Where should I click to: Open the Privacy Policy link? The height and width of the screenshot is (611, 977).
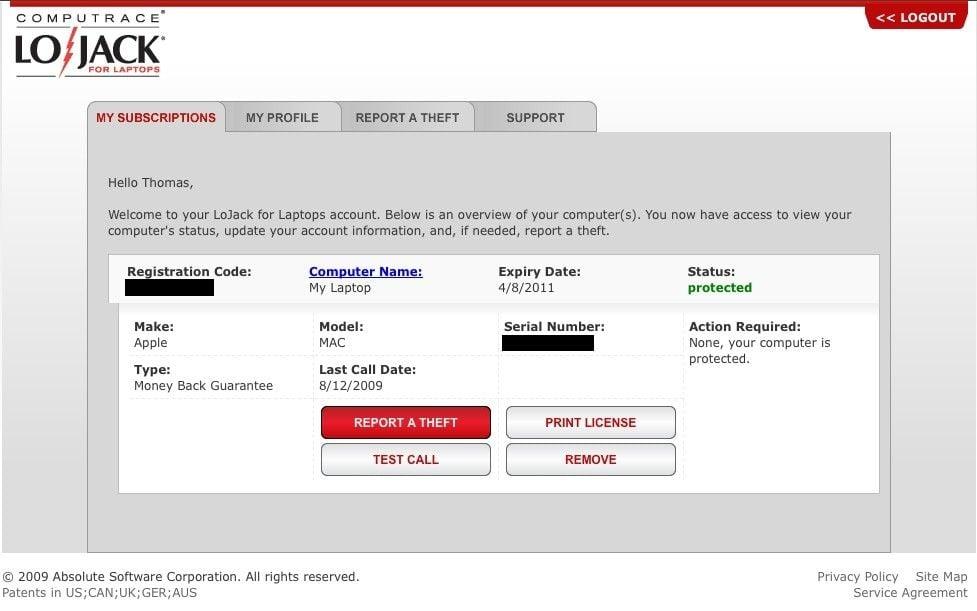point(857,577)
